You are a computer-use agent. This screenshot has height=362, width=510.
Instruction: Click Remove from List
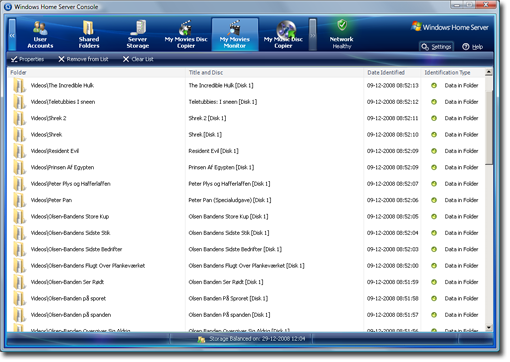click(83, 59)
